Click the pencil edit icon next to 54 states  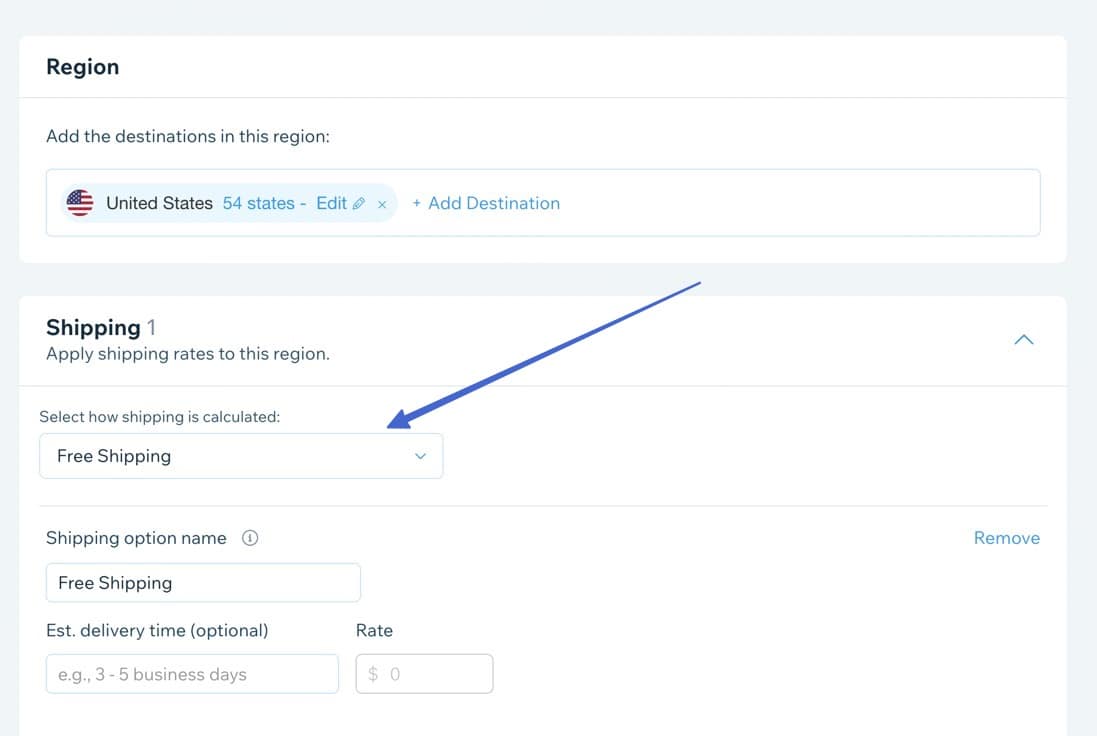(360, 202)
